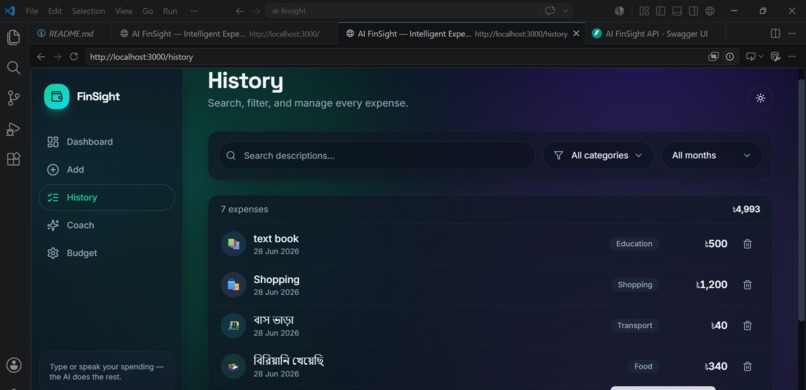The image size is (806, 390).
Task: Click the page info icon in the URL bar
Action: coord(730,57)
